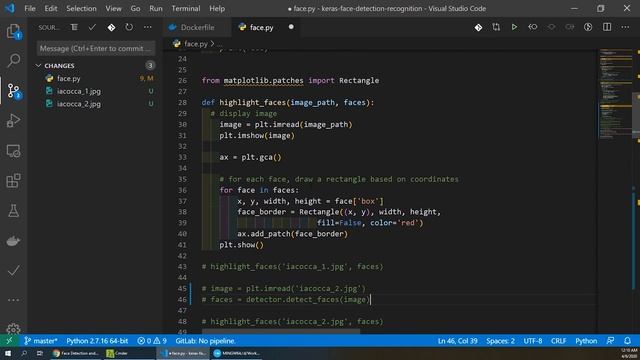This screenshot has width=640, height=360.
Task: Click line number 36 in gutter
Action: point(182,190)
